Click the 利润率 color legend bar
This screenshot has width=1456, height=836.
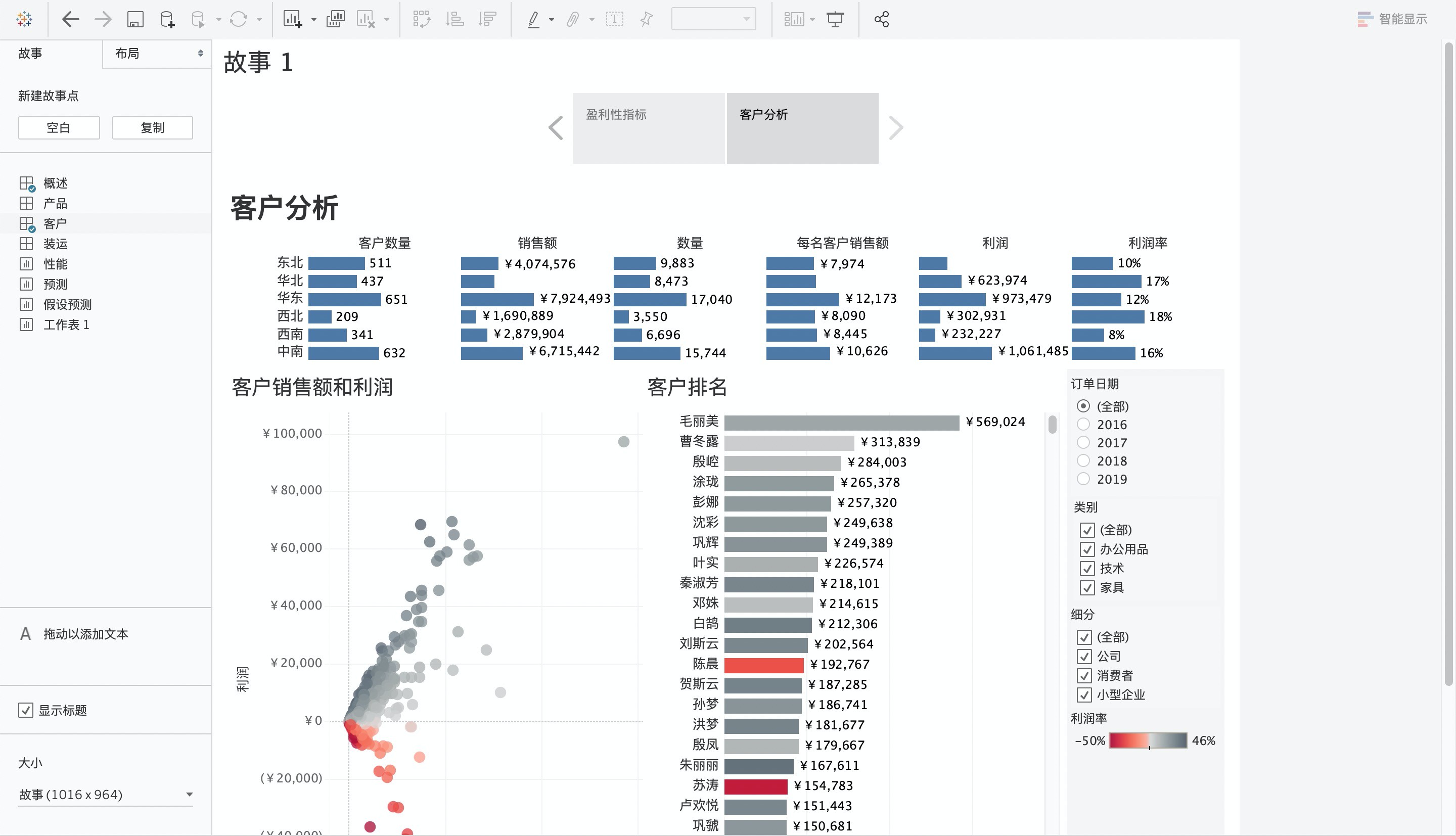pyautogui.click(x=1148, y=740)
